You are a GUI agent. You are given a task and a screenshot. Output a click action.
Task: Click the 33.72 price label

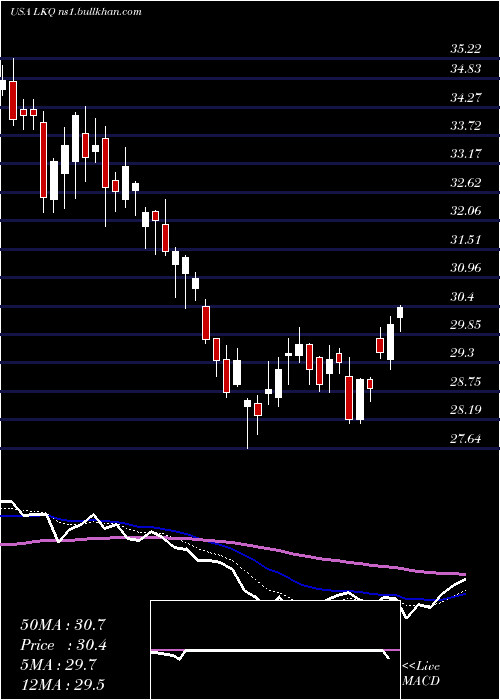click(x=466, y=126)
